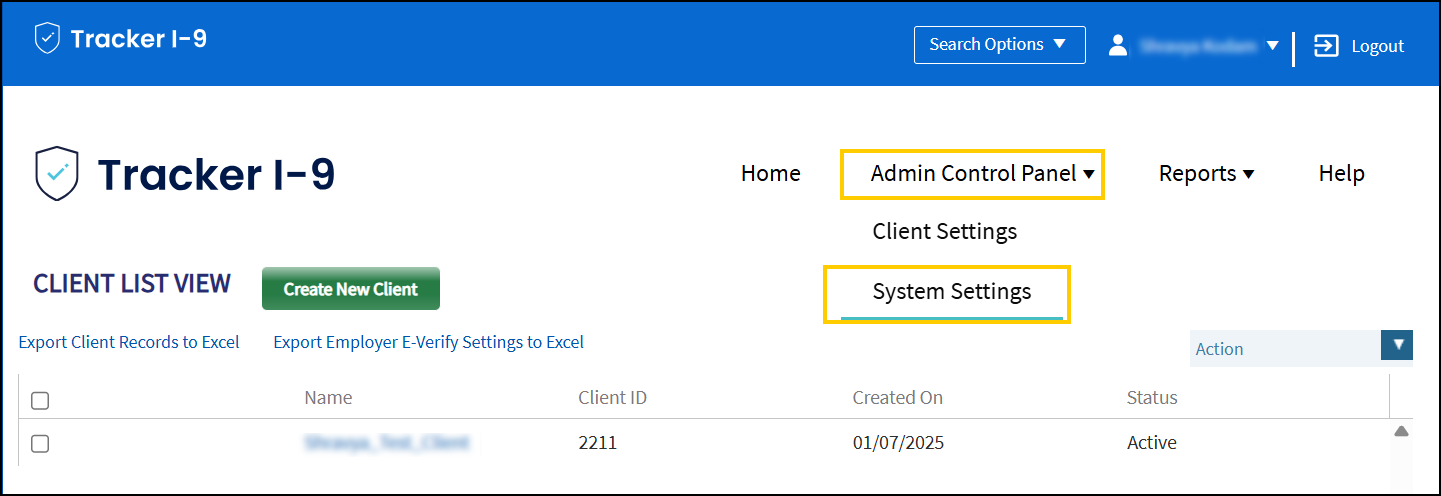Open the Help menu item

[1341, 174]
